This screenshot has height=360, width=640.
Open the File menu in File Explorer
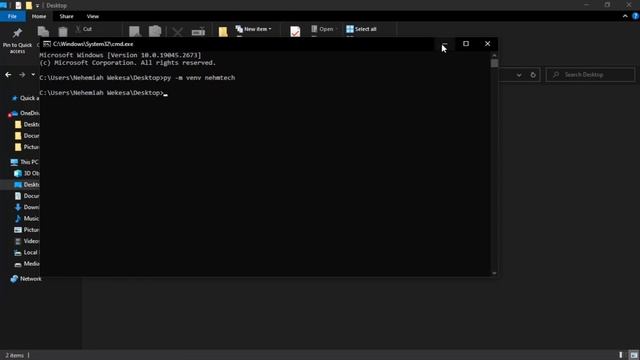[x=12, y=16]
